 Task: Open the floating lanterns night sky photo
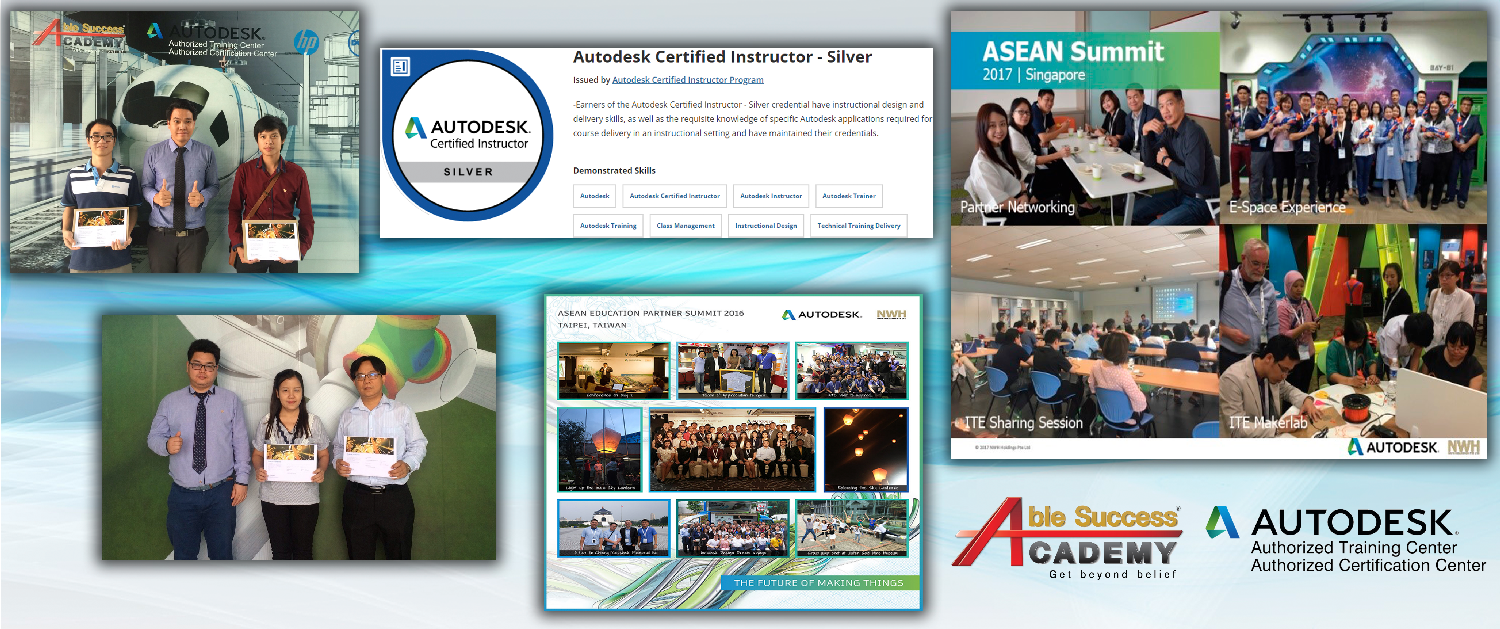click(865, 449)
